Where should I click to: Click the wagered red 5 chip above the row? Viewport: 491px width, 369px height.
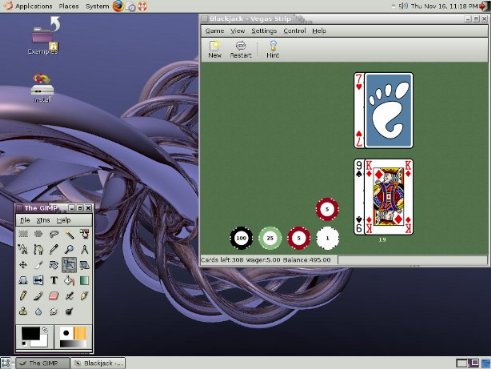327,209
